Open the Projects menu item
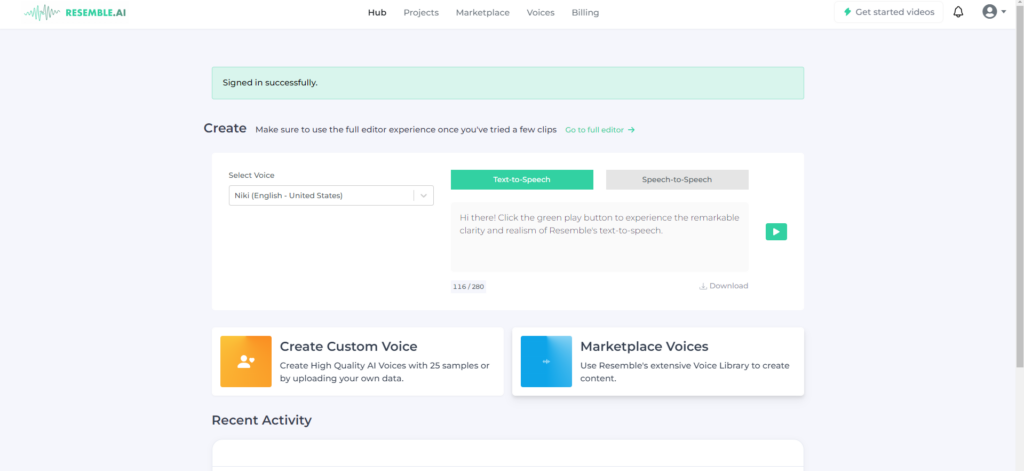Screen dimensions: 1024x471 [x=421, y=13]
